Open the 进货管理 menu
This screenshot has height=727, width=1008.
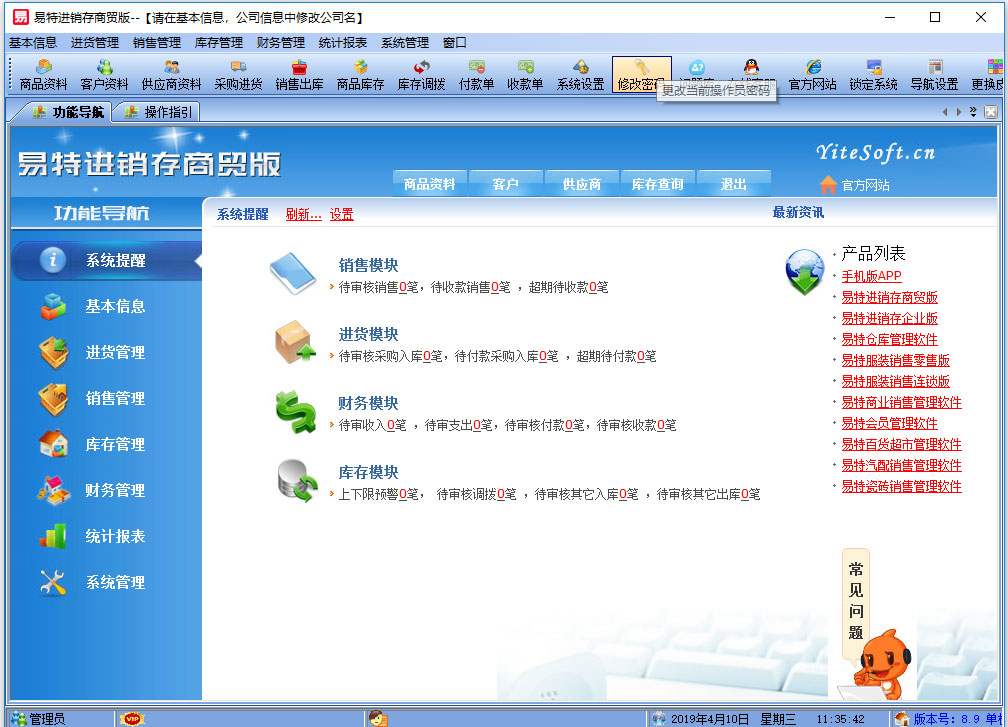tap(94, 42)
